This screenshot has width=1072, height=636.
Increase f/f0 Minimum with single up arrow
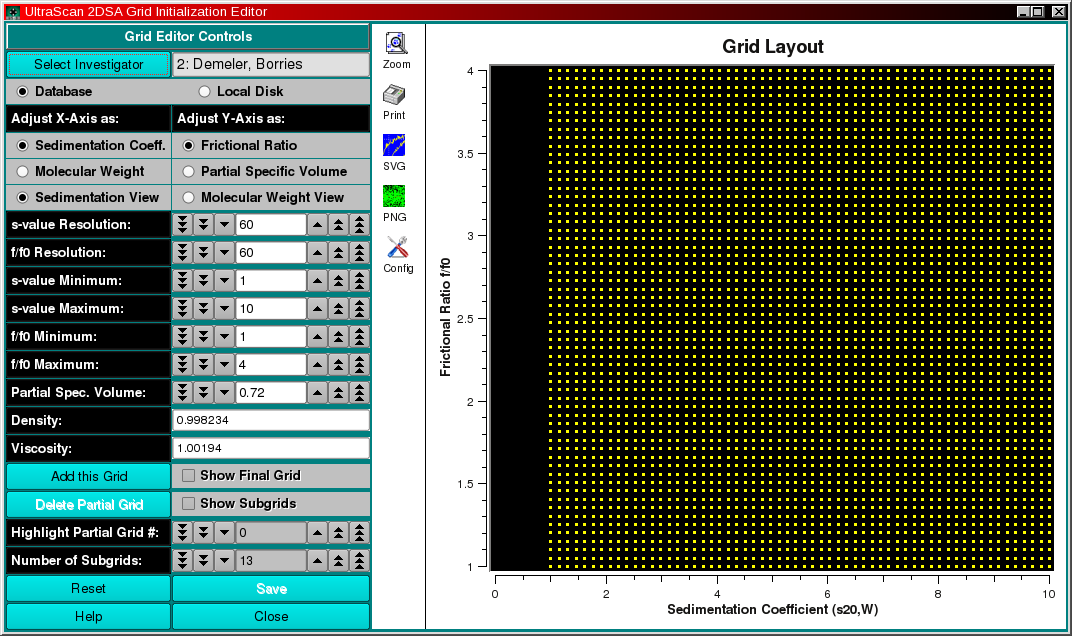pyautogui.click(x=317, y=337)
